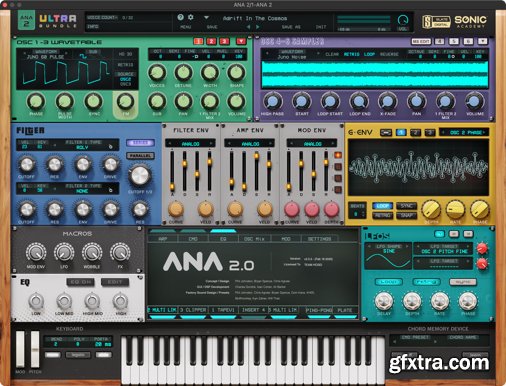Open LFO Shape SINE selector
This screenshot has width=506, height=386.
389,251
